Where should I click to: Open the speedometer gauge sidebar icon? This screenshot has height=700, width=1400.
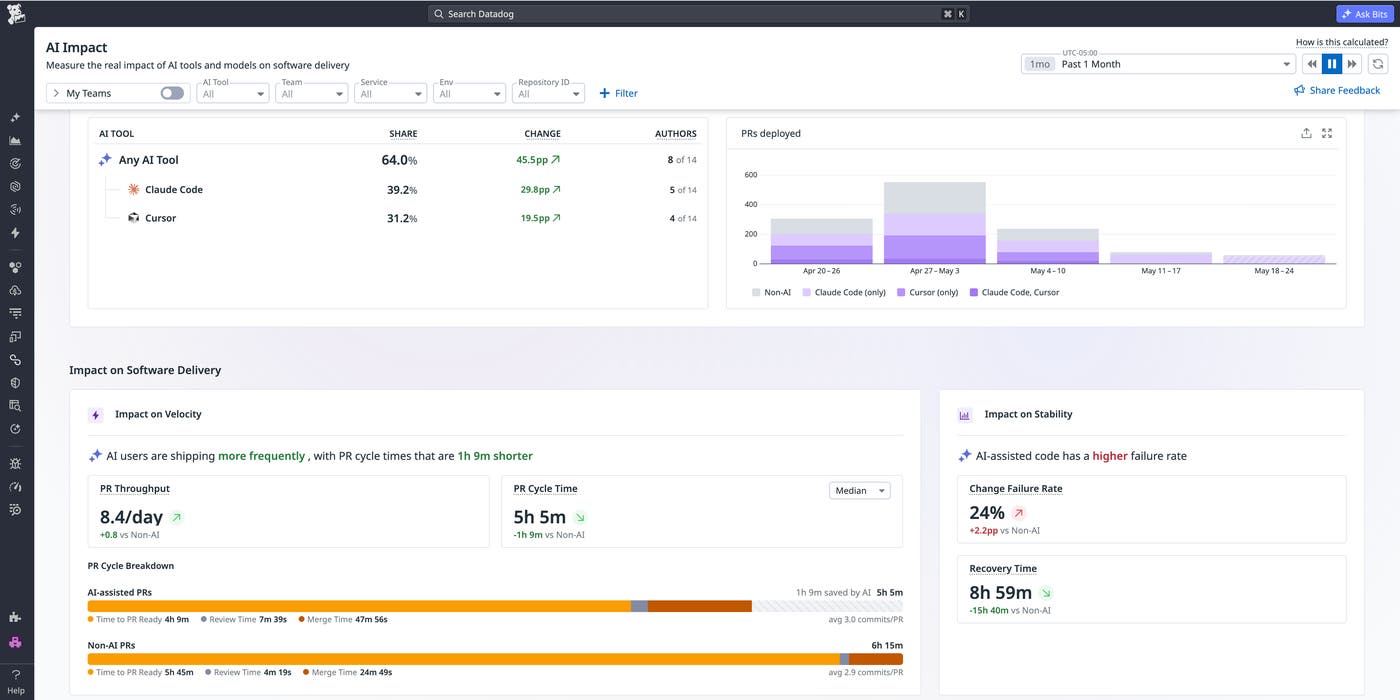point(15,487)
